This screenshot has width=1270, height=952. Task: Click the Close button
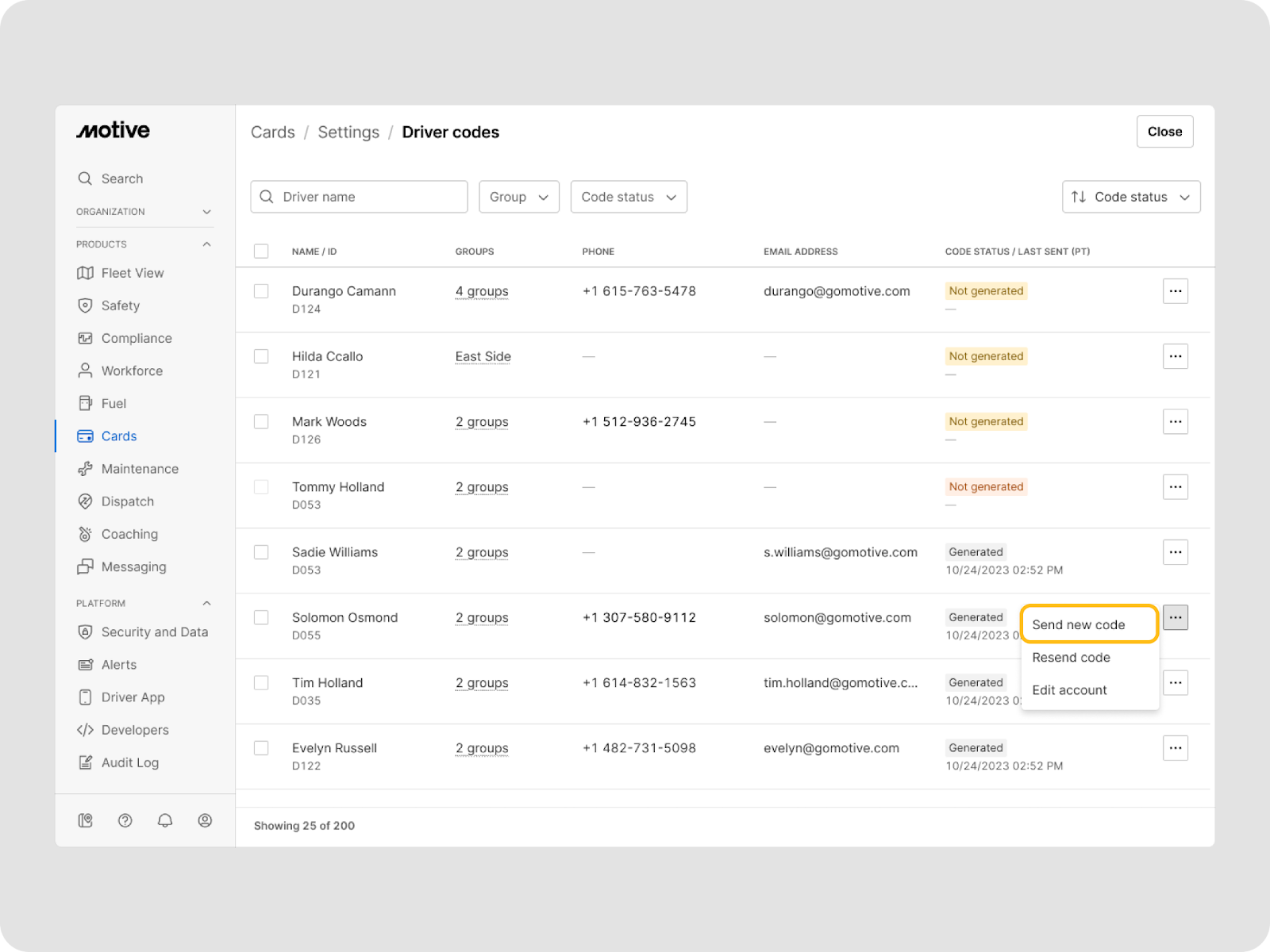(1164, 132)
